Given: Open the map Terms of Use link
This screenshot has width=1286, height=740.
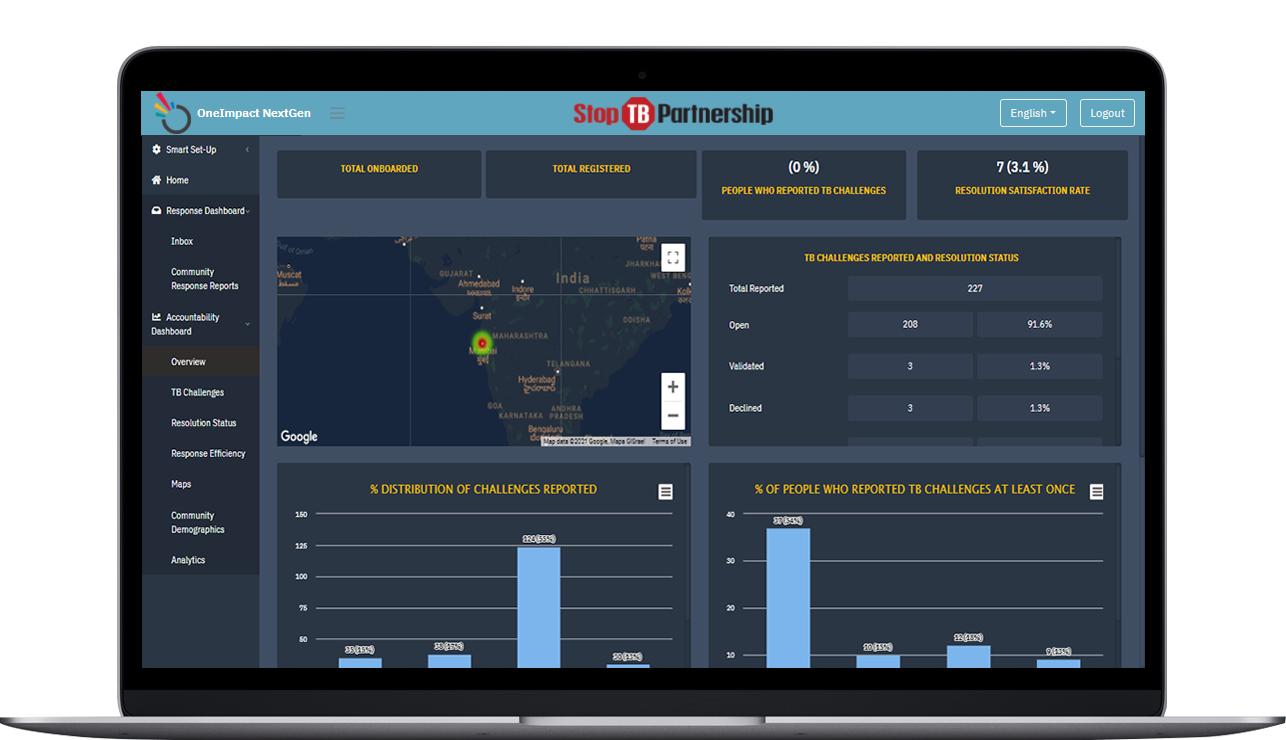Looking at the screenshot, I should tap(669, 441).
